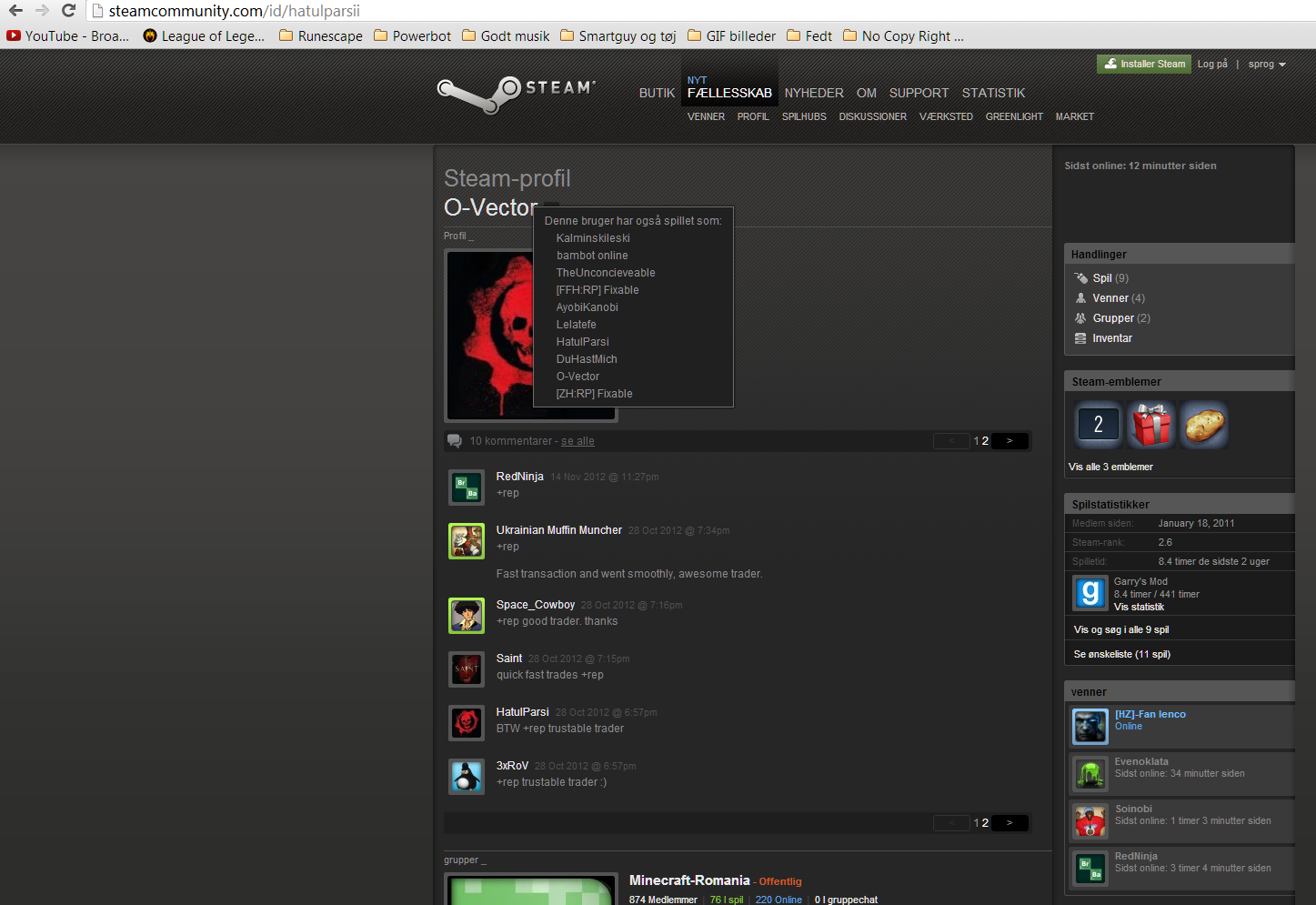Screen dimensions: 1316x905
Task: Click RedNinja friend avatar in venner
Action: coord(1090,869)
